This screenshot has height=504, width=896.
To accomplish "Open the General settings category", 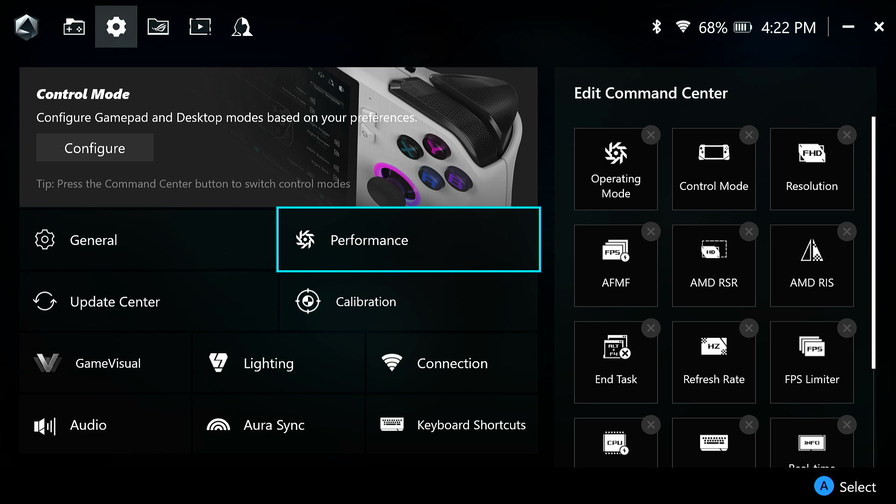I will 148,240.
